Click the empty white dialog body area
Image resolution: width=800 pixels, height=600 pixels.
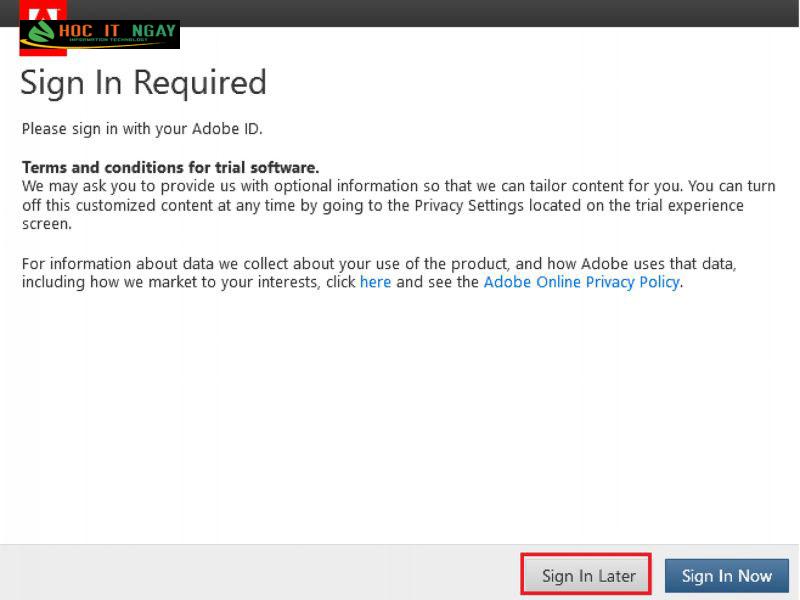click(x=398, y=418)
